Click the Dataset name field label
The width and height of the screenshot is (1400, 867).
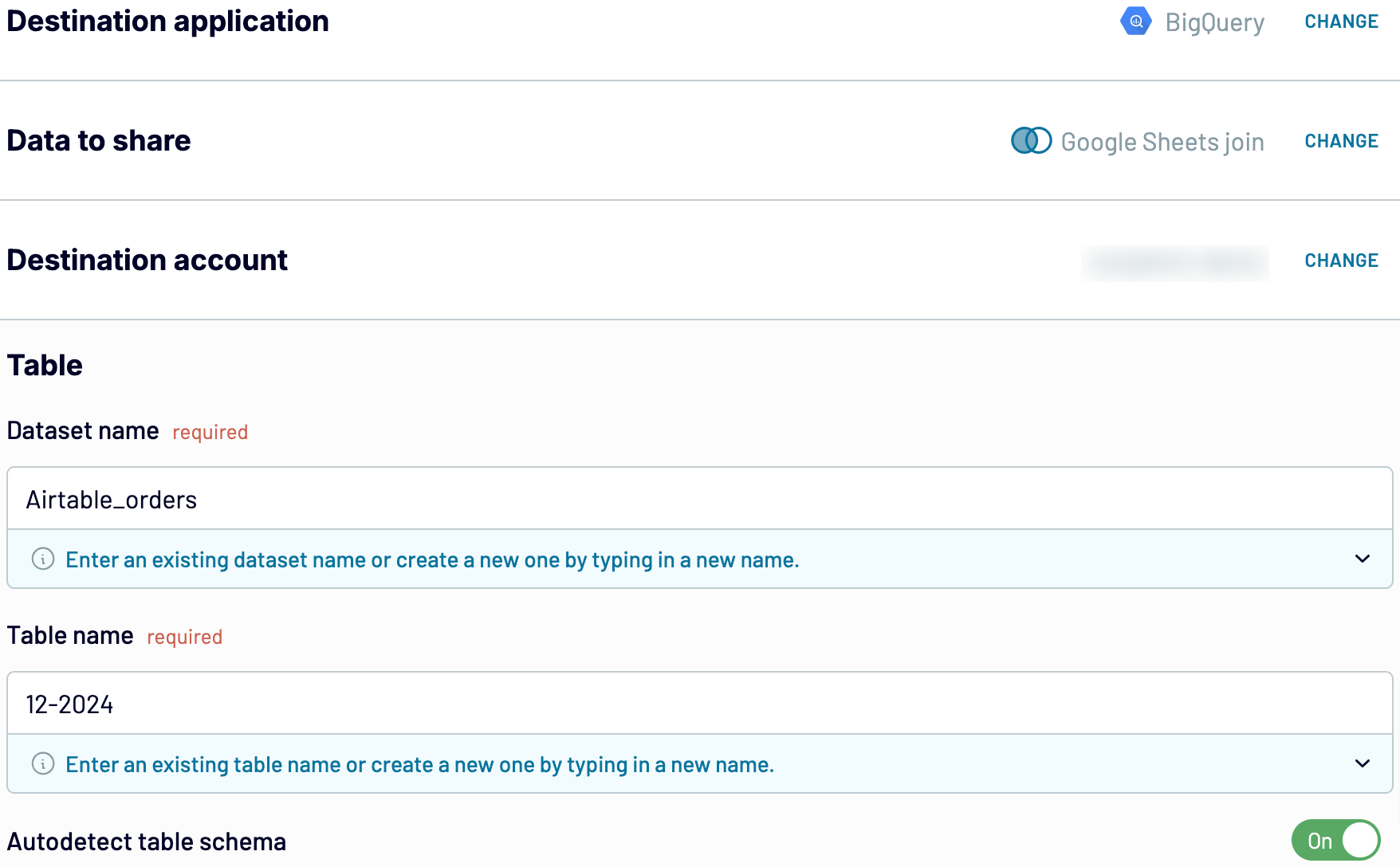[x=83, y=431]
